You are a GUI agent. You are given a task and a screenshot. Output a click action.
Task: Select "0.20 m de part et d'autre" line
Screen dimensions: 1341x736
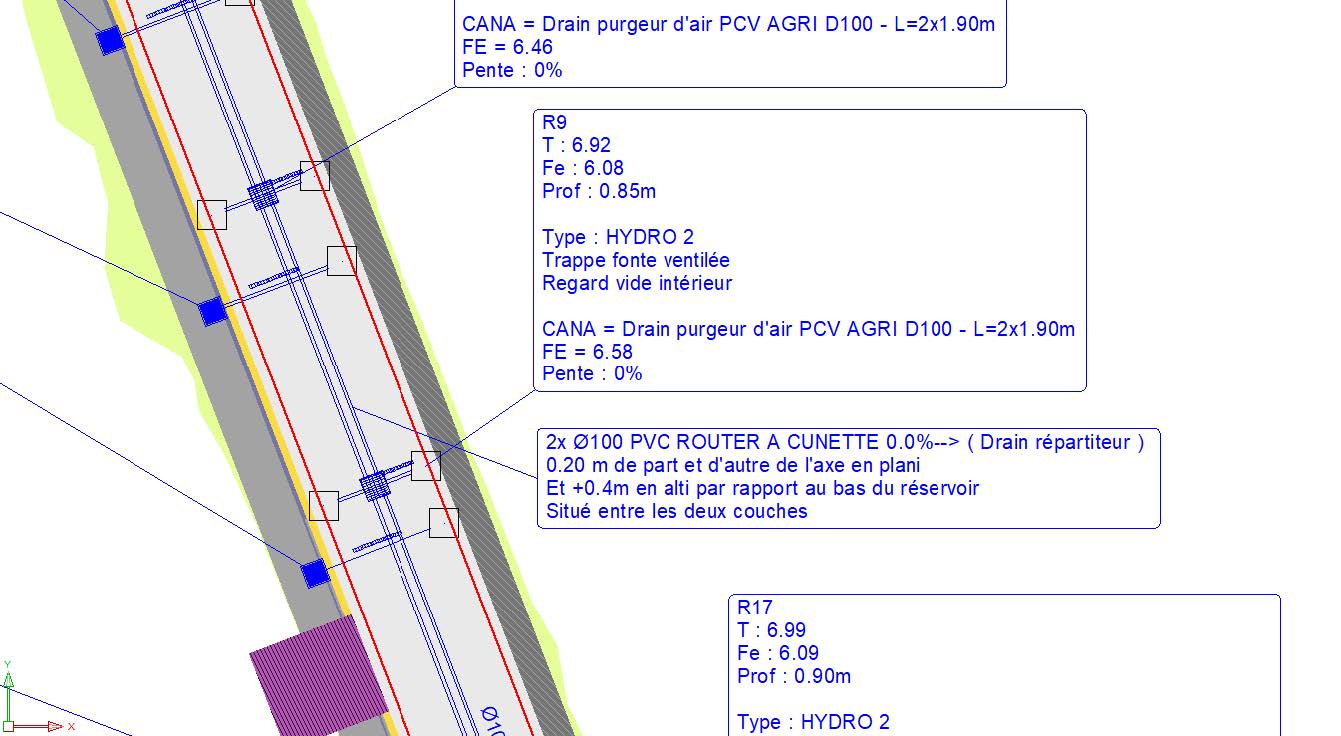[x=733, y=466]
